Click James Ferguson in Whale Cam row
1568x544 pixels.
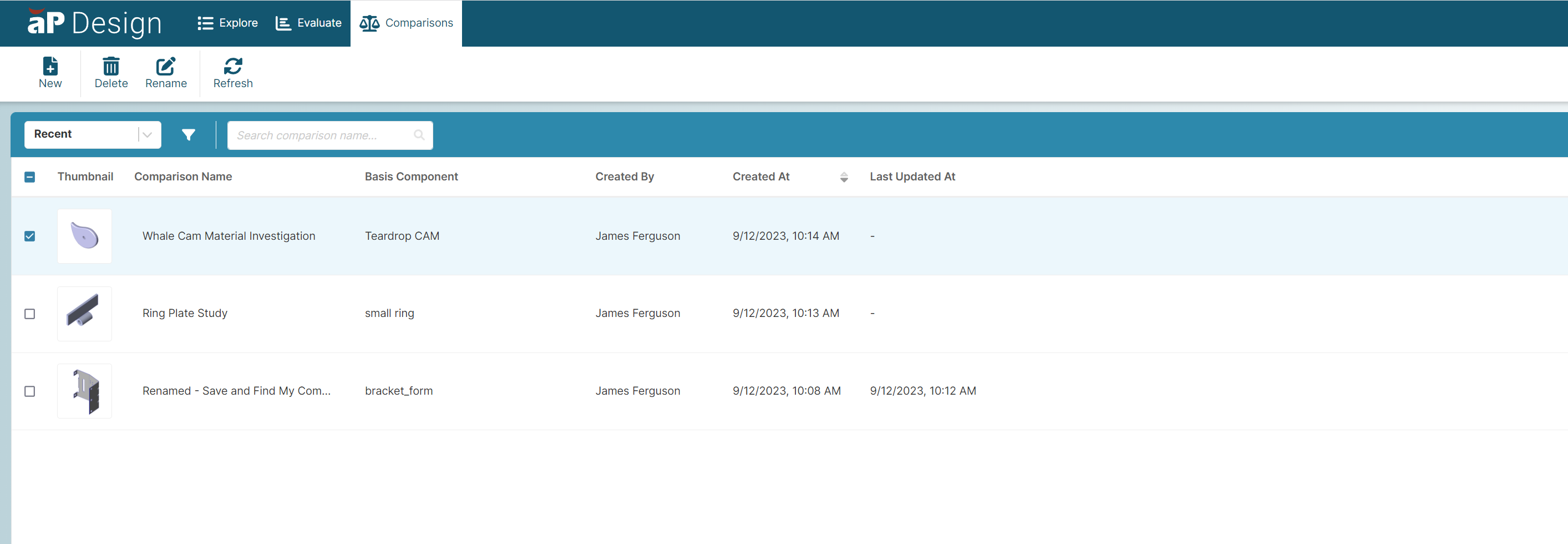pos(638,236)
